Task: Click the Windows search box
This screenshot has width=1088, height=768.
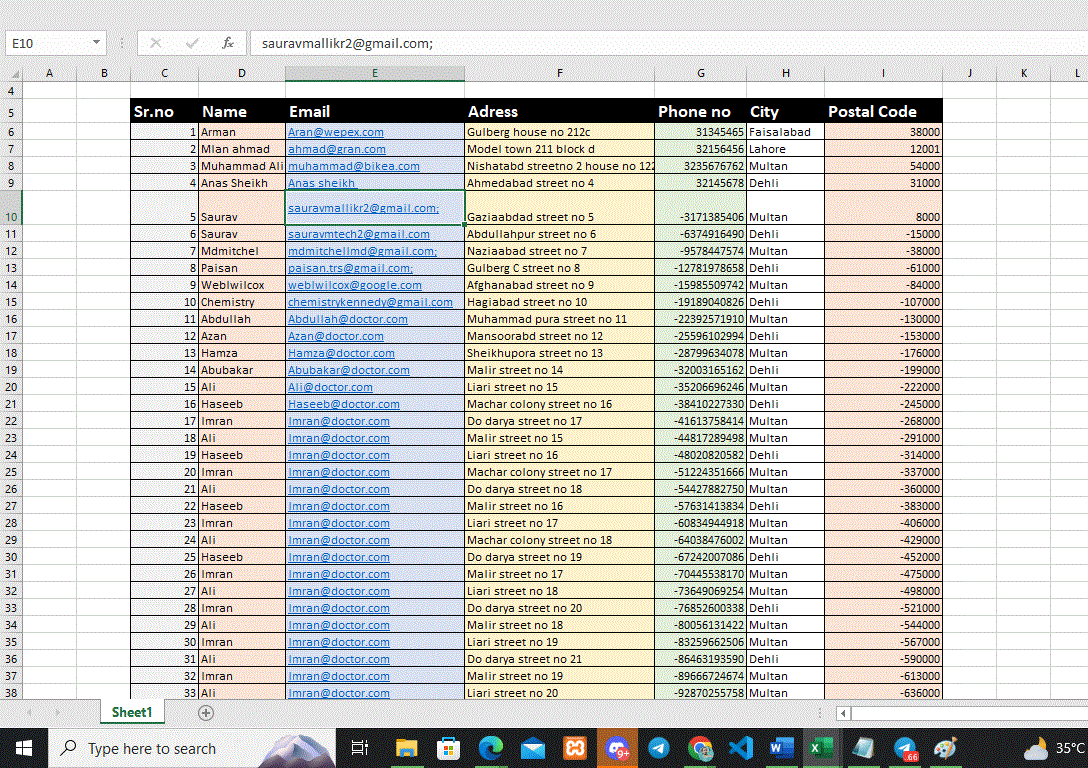Action: coord(150,748)
